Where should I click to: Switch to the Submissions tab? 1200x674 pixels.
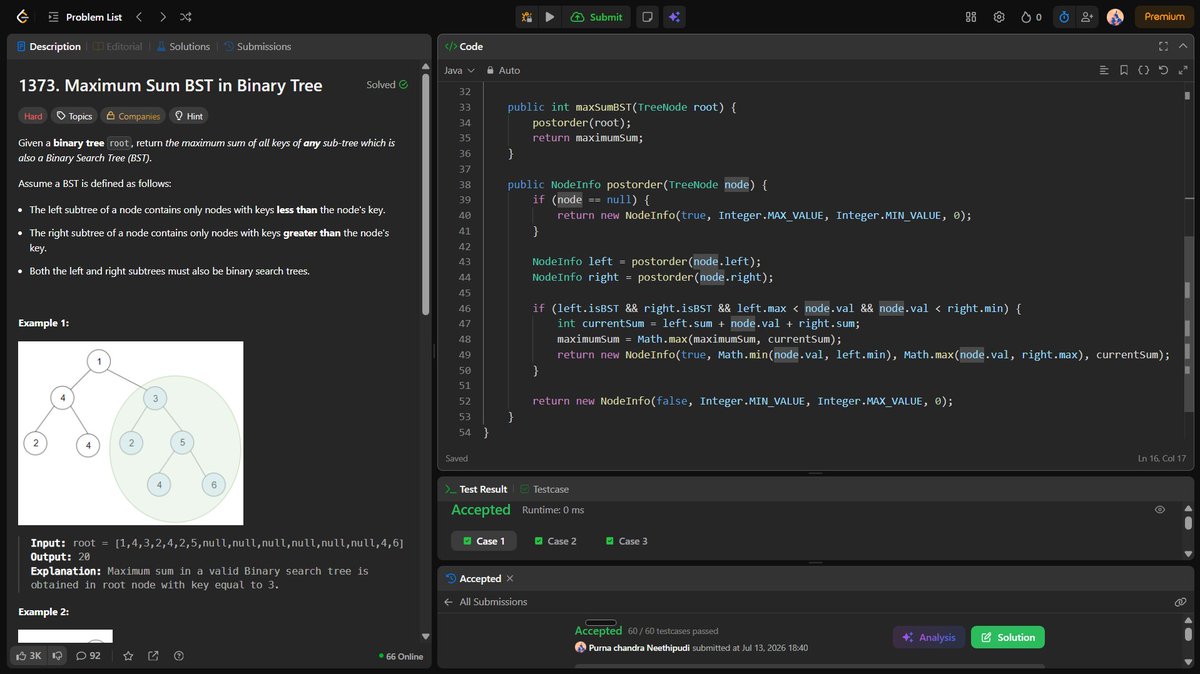tap(258, 46)
